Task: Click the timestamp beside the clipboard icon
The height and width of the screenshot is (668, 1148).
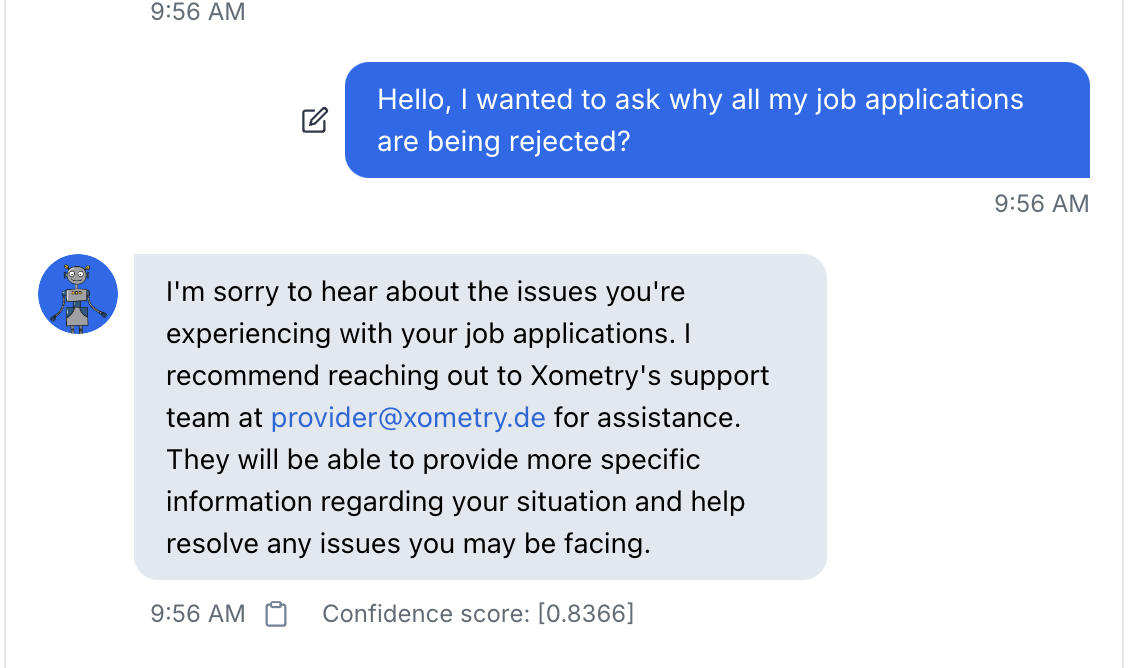Action: 197,613
